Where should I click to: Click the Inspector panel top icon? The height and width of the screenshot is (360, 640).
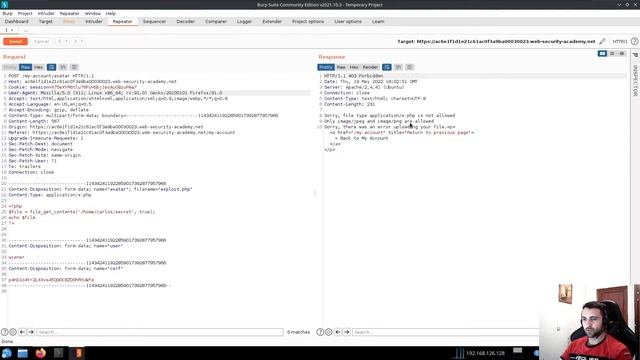[635, 55]
